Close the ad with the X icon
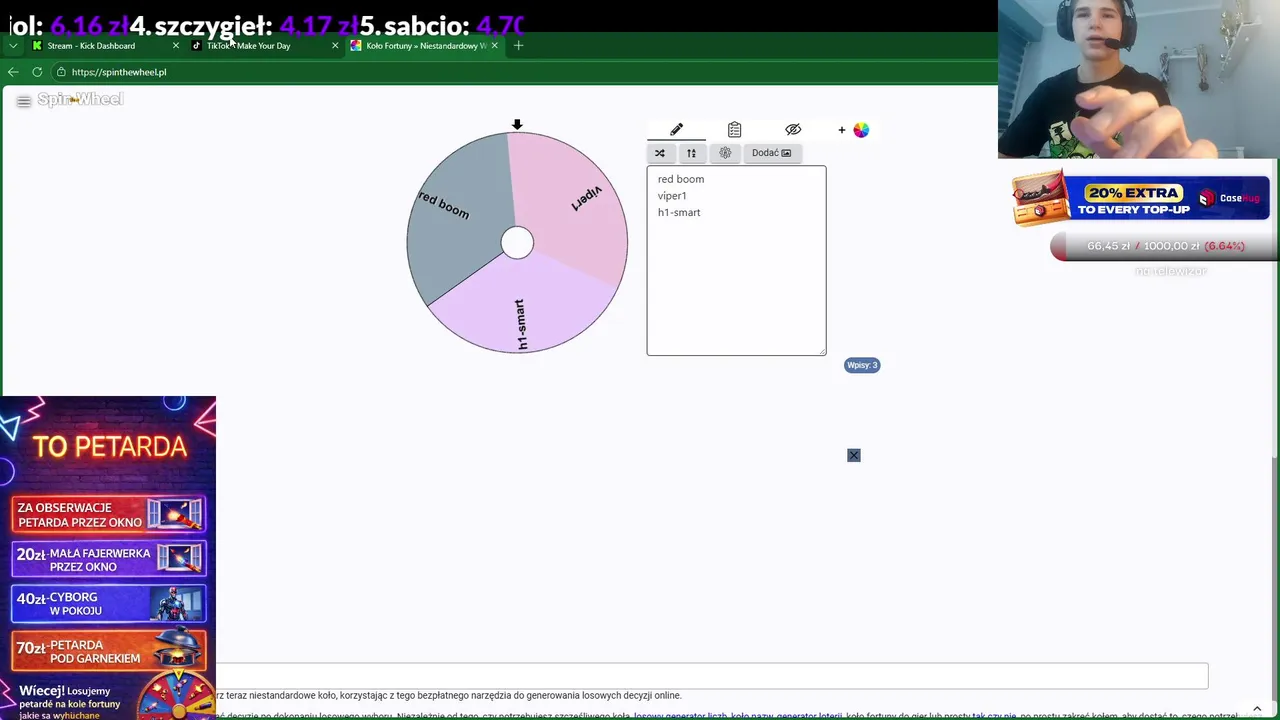This screenshot has height=720, width=1280. (x=854, y=455)
